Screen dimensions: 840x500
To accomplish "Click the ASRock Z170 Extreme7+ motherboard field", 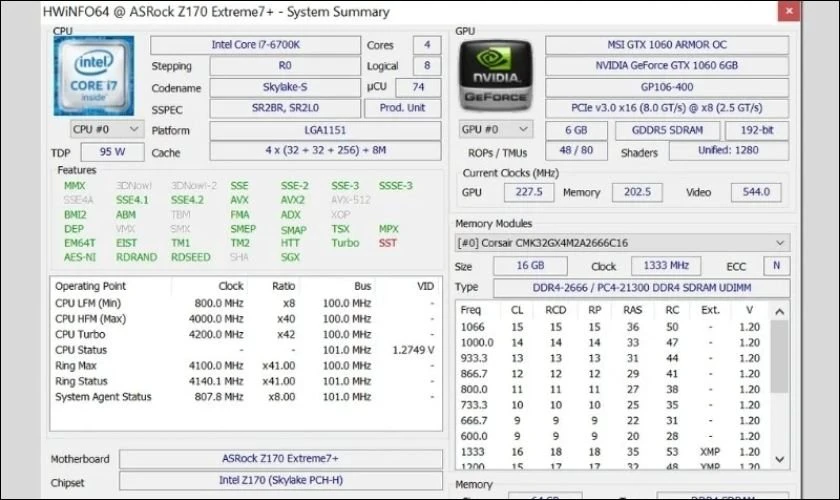I will coord(281,459).
